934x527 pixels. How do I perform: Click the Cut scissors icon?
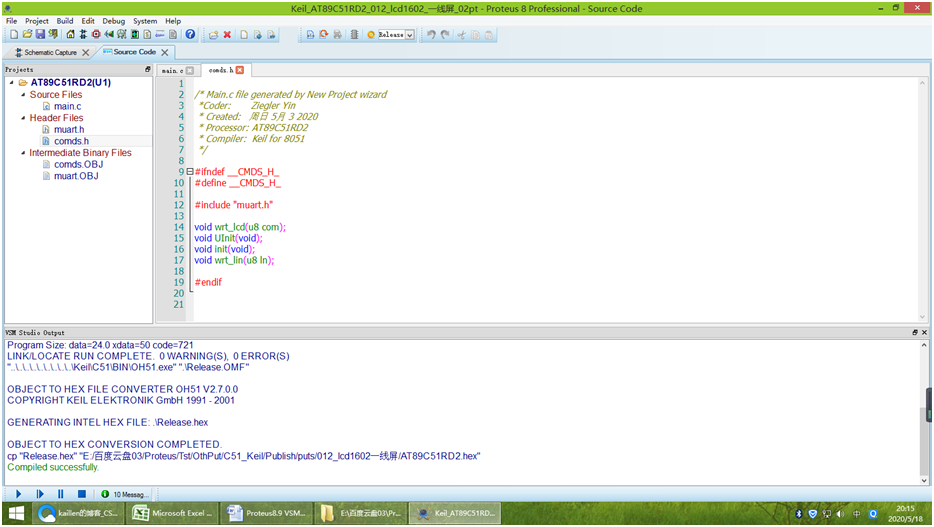pyautogui.click(x=461, y=35)
